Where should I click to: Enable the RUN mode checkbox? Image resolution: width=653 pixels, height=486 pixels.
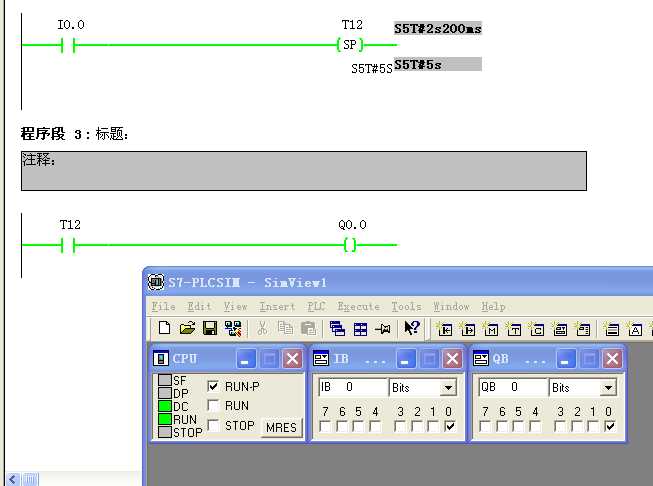pos(213,406)
